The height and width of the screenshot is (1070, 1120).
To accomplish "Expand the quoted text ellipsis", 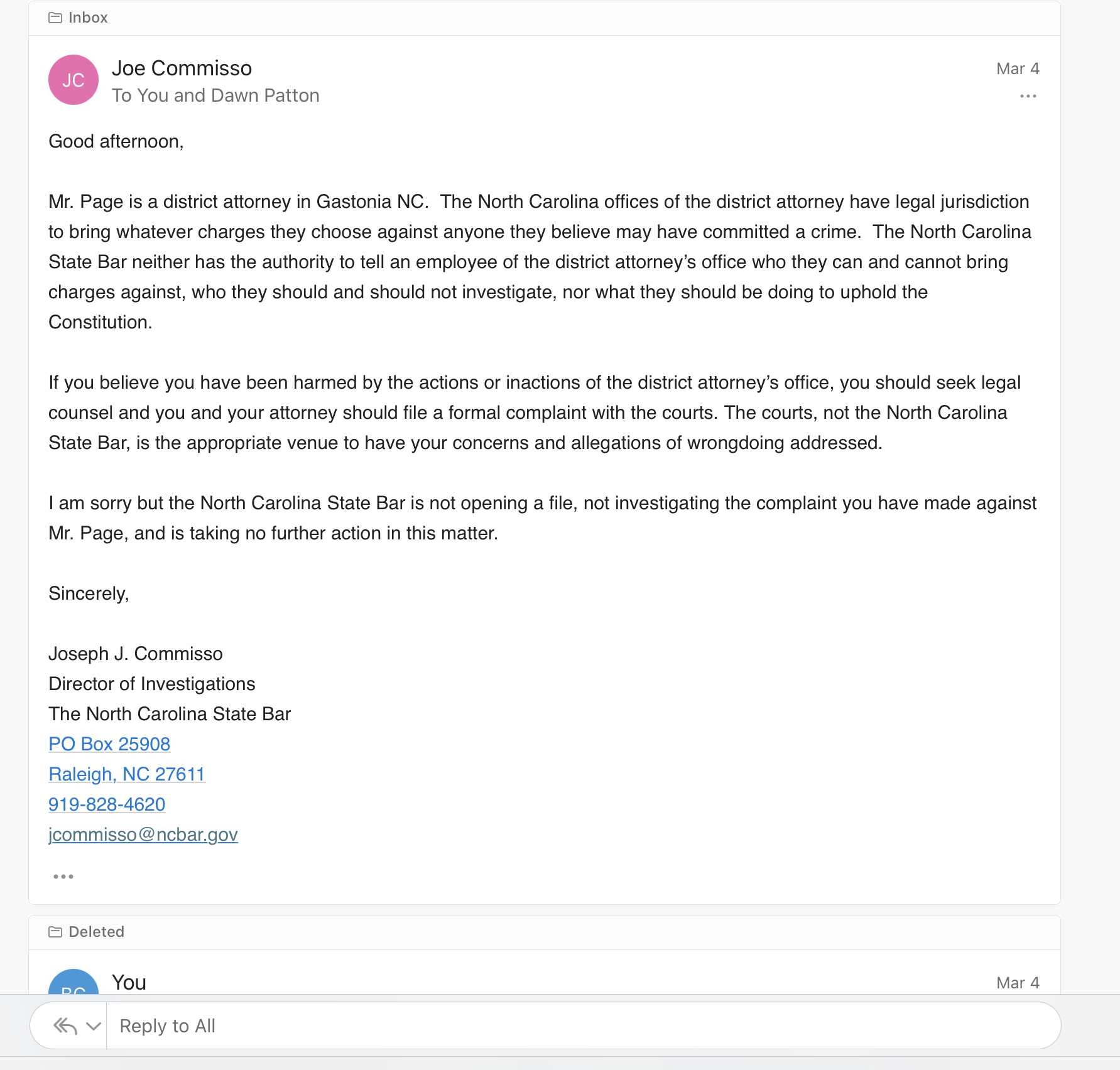I will pos(63,876).
